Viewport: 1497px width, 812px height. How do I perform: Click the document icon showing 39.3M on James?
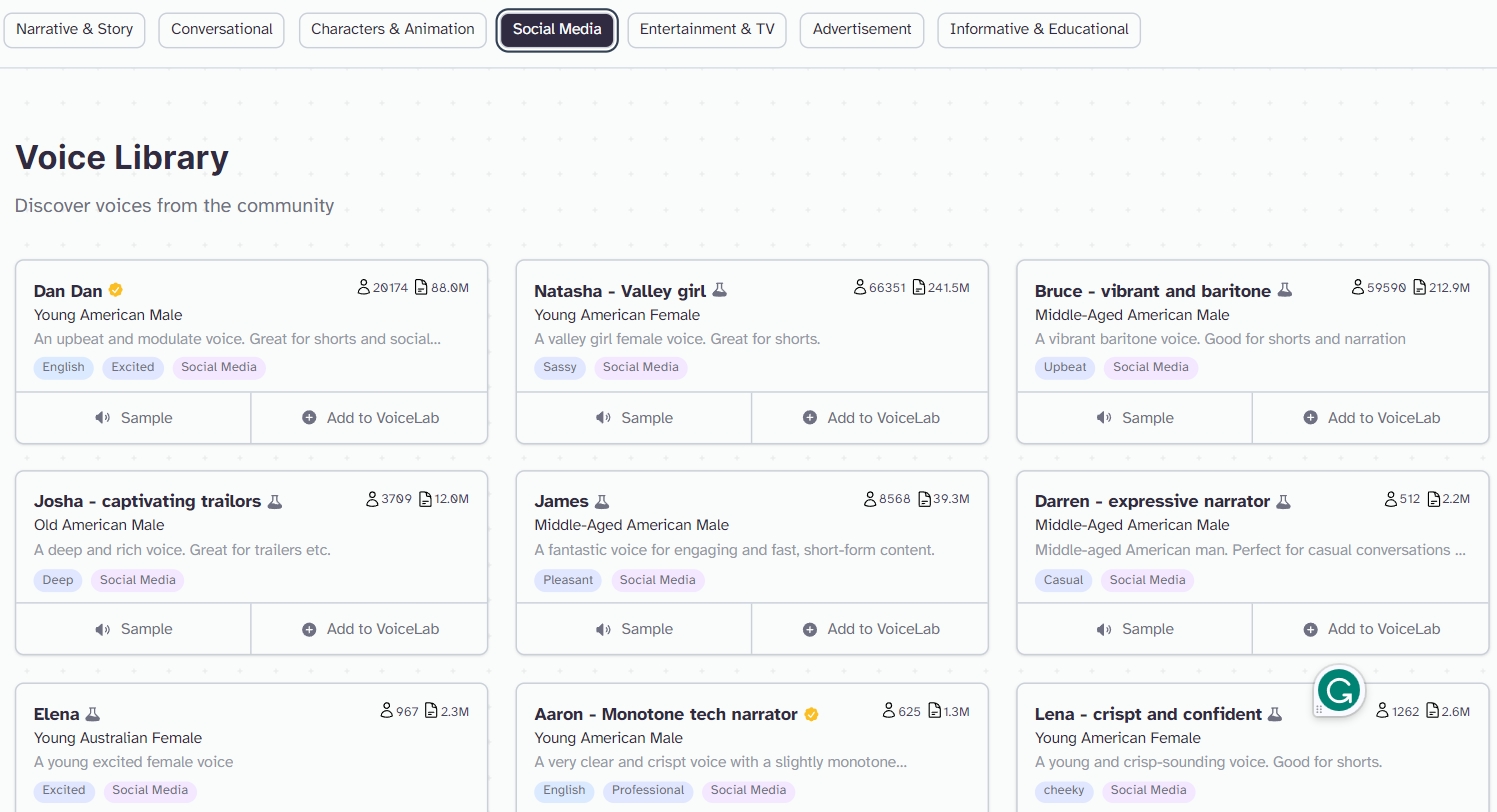pos(924,498)
